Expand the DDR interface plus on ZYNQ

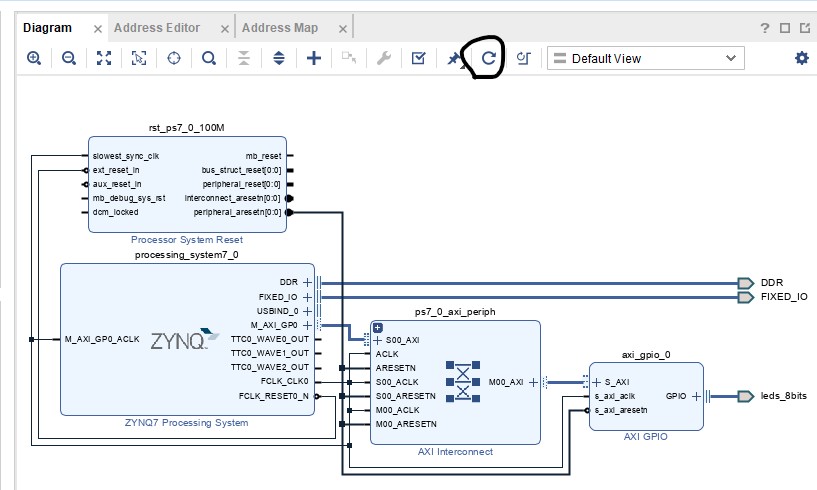pyautogui.click(x=308, y=282)
